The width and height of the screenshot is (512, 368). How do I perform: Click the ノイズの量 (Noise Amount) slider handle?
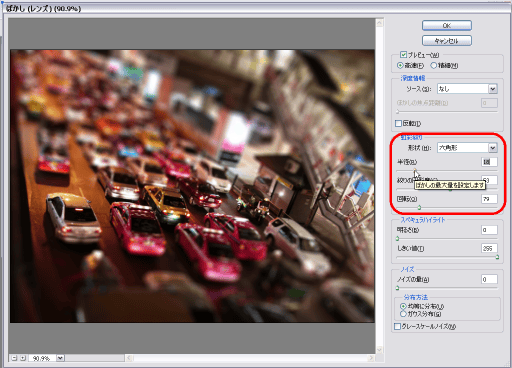click(397, 288)
